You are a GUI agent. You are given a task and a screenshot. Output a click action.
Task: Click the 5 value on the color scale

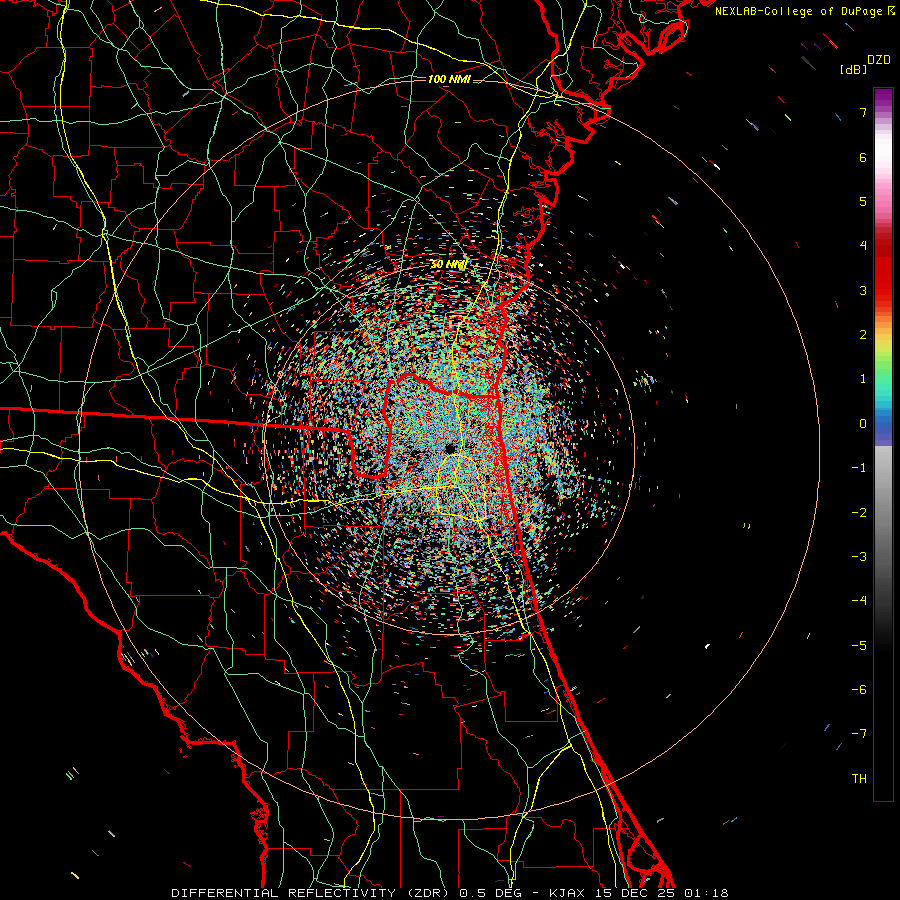[x=863, y=201]
